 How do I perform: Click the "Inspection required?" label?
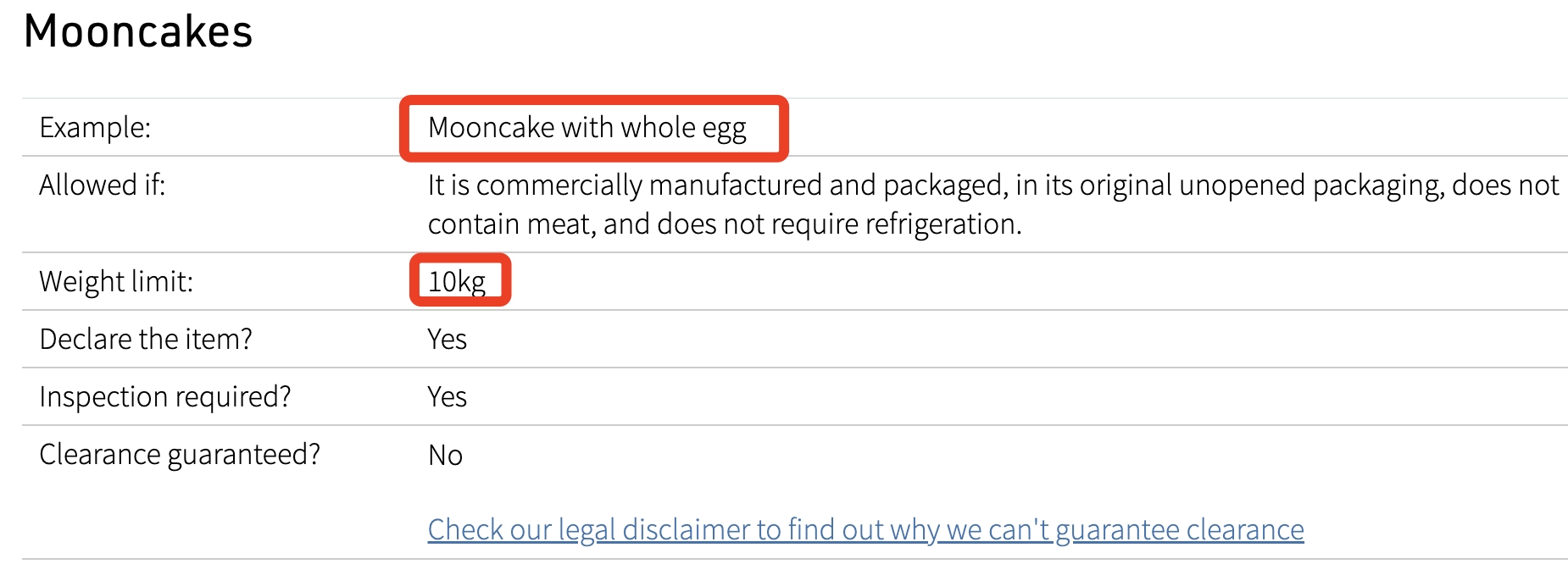coord(164,396)
